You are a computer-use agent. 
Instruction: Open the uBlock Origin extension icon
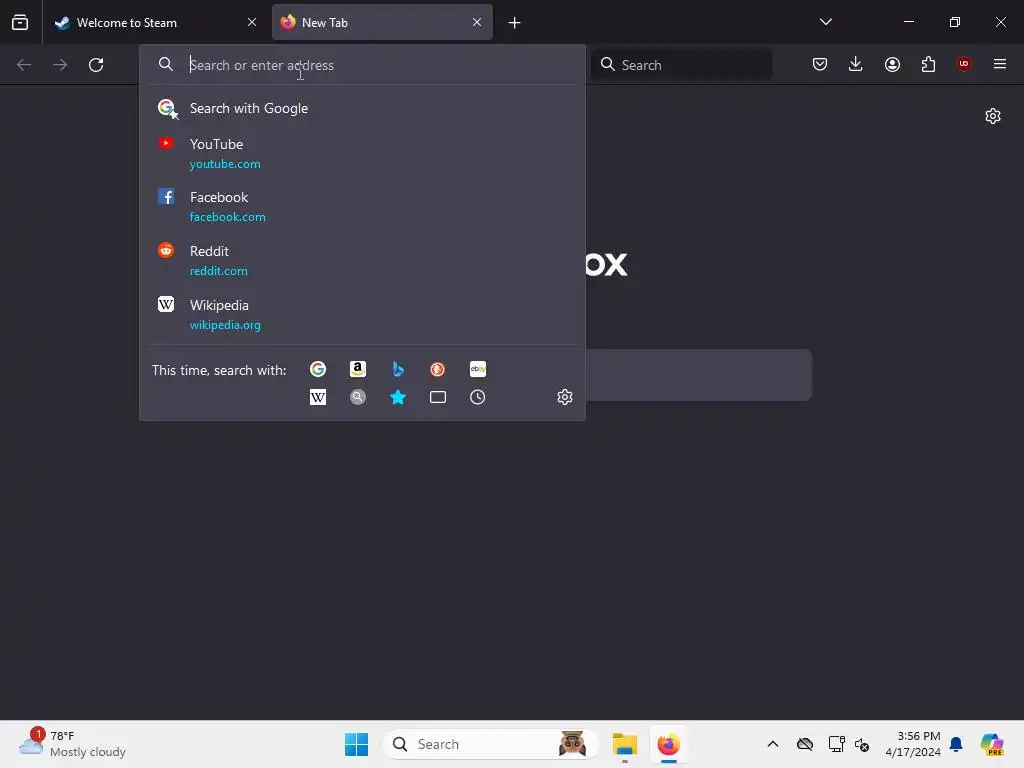pos(964,63)
